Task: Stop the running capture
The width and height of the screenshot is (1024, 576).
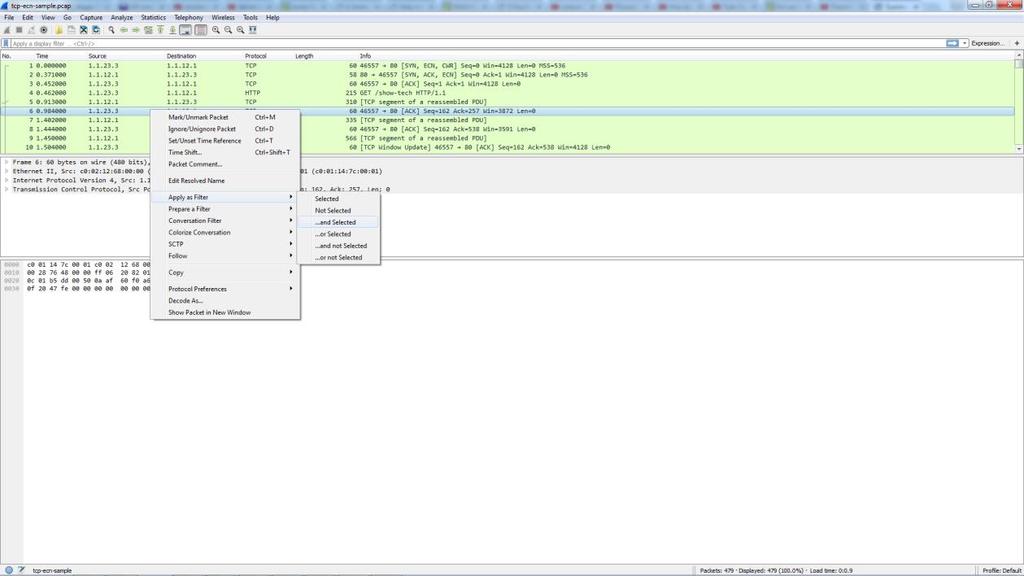Action: 19,30
